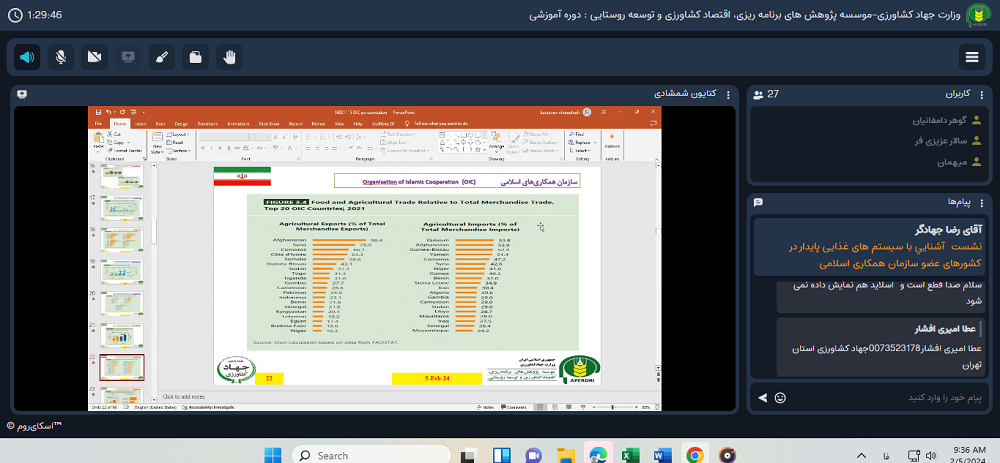The width and height of the screenshot is (1000, 463).
Task: Click the taskbar Search box
Action: tap(350, 455)
